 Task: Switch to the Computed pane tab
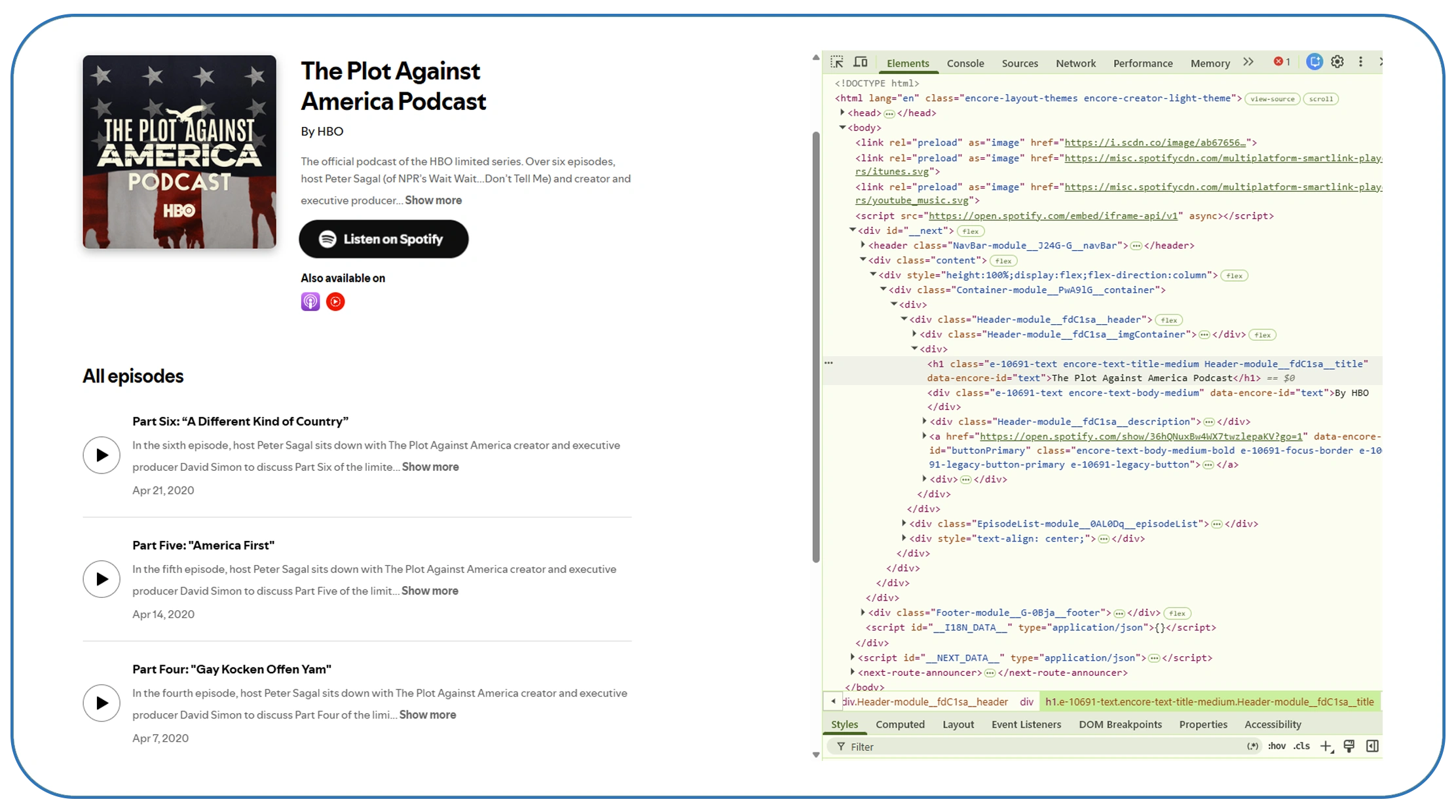pos(900,724)
